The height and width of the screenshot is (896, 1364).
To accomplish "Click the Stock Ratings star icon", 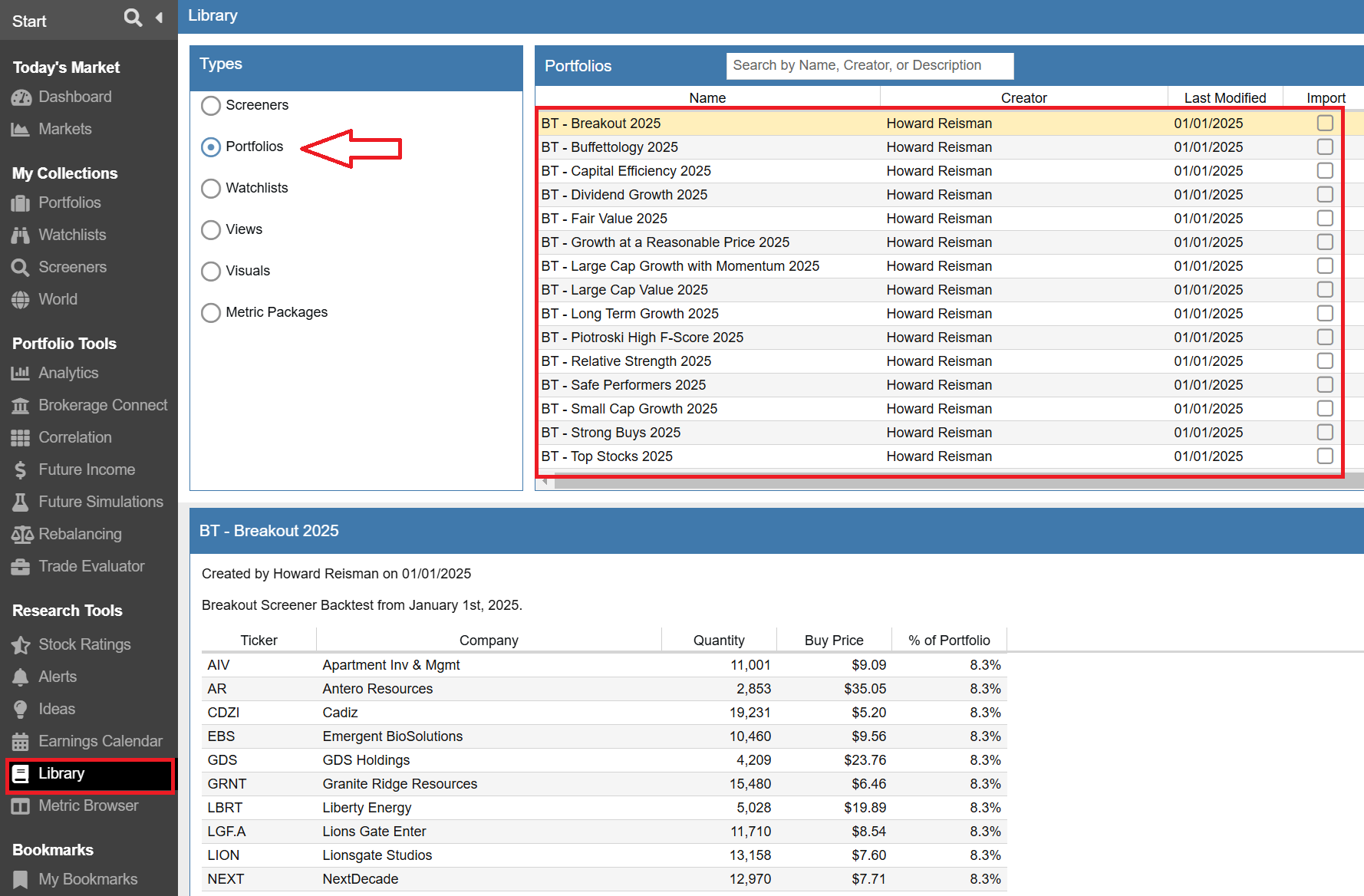I will coord(21,645).
